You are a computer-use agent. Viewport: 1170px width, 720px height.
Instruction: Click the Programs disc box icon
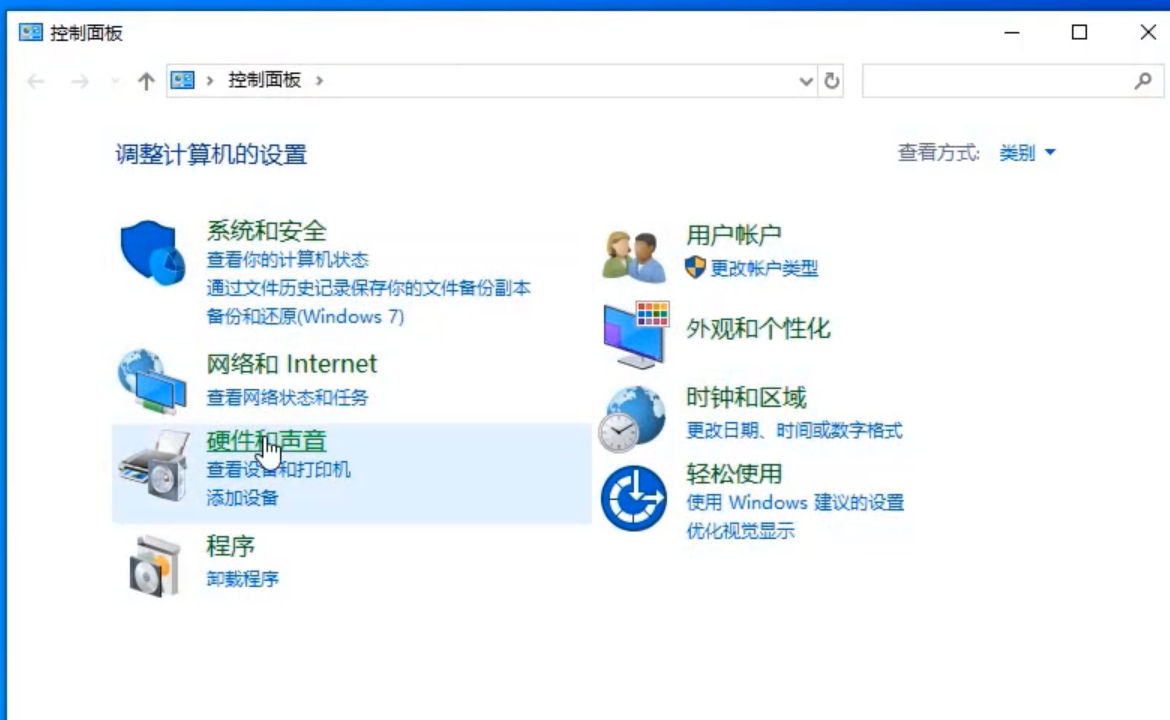tap(154, 565)
